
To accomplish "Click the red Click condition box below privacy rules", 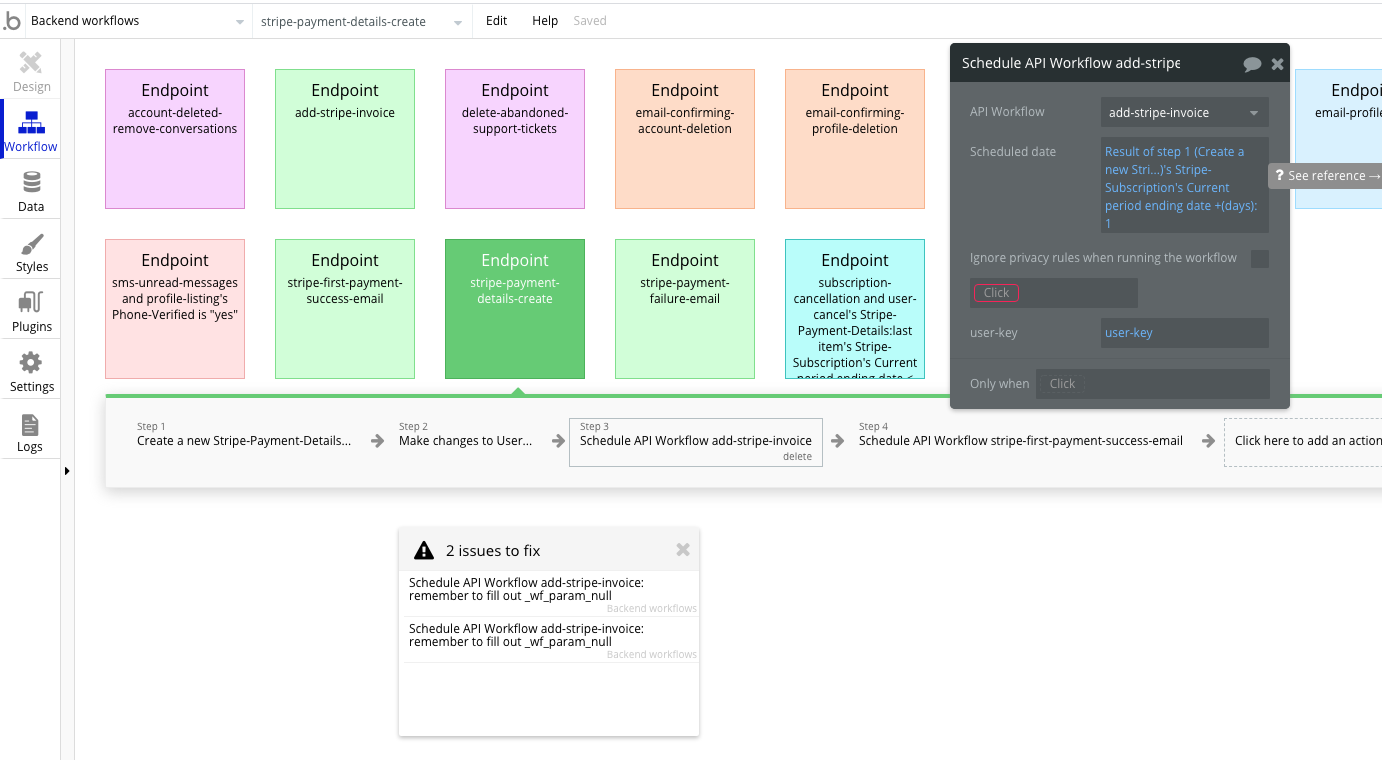I will [995, 292].
